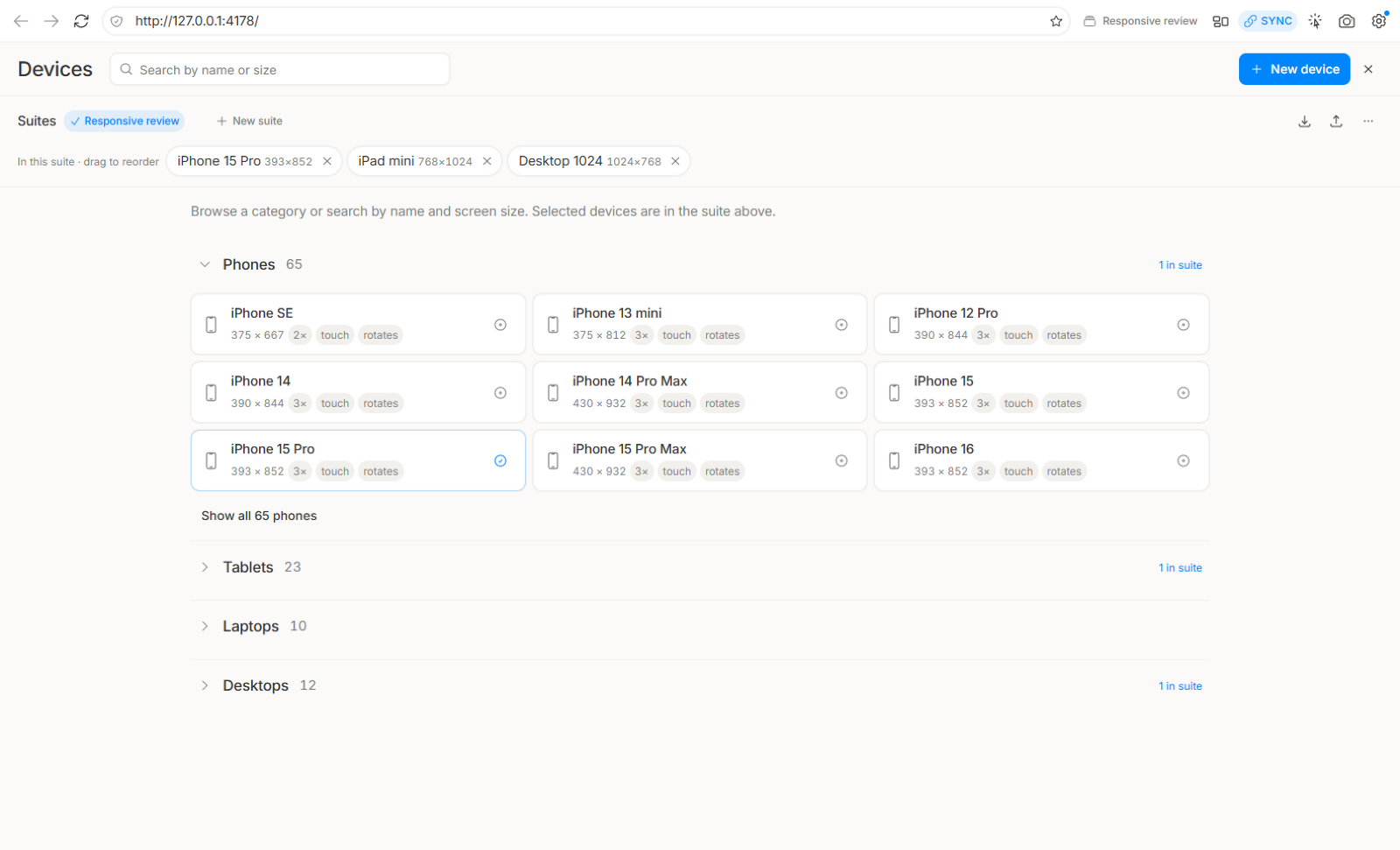Click the touch tag on iPhone SE card

[x=335, y=335]
